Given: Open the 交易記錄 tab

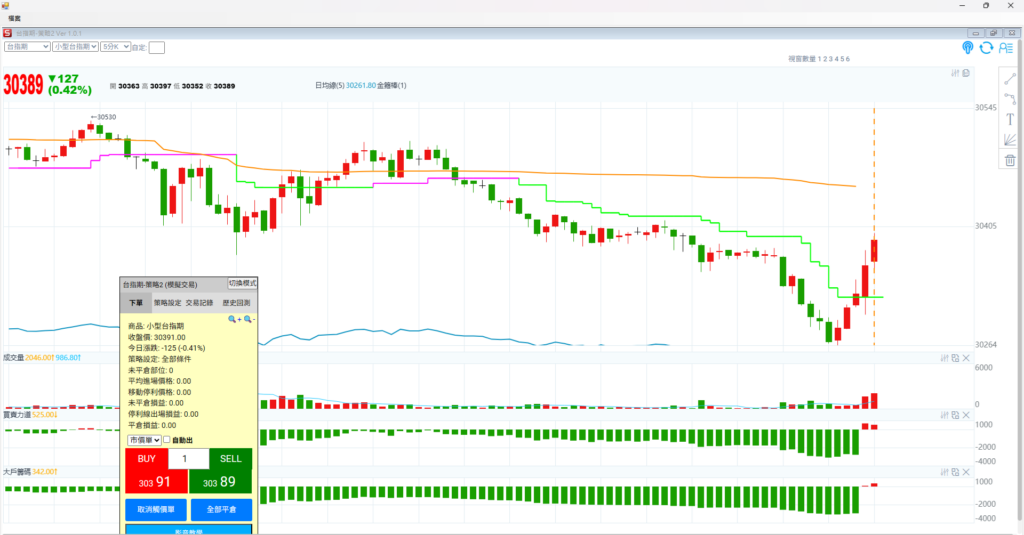Looking at the screenshot, I should 199,302.
